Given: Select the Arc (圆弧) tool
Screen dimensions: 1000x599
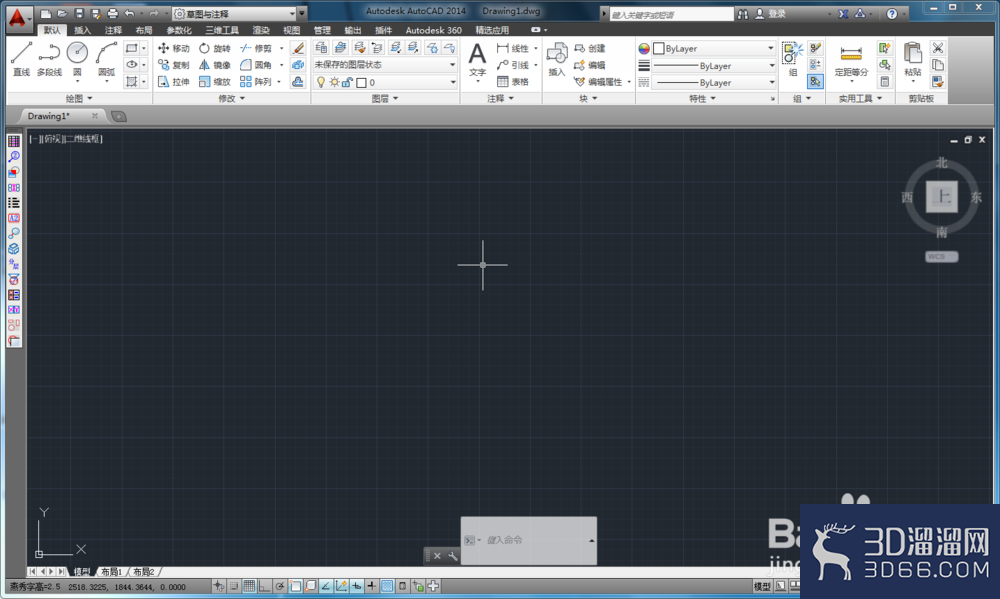Looking at the screenshot, I should [x=107, y=59].
